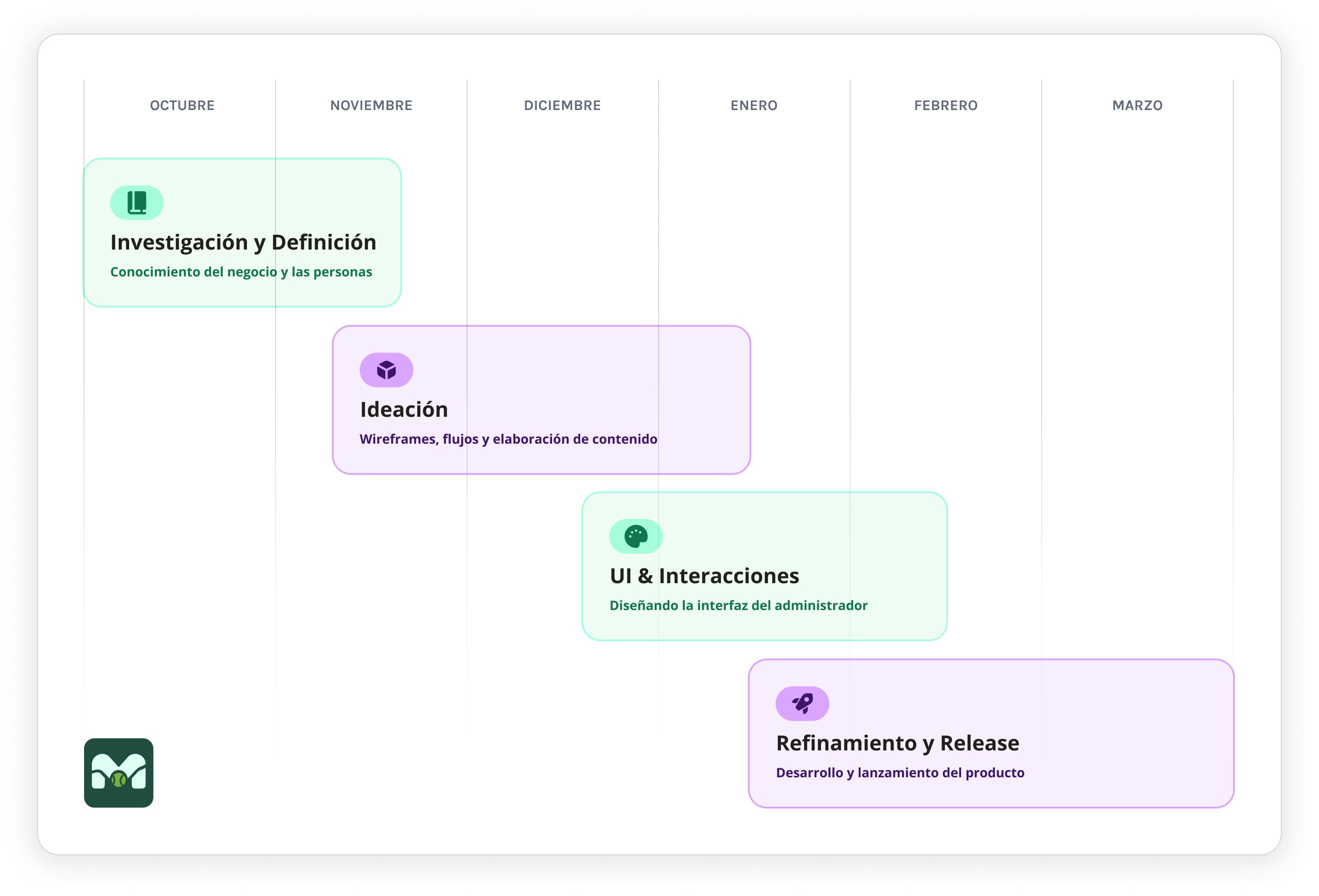1319x896 pixels.
Task: Click the Investigación y Definición title
Action: 243,242
